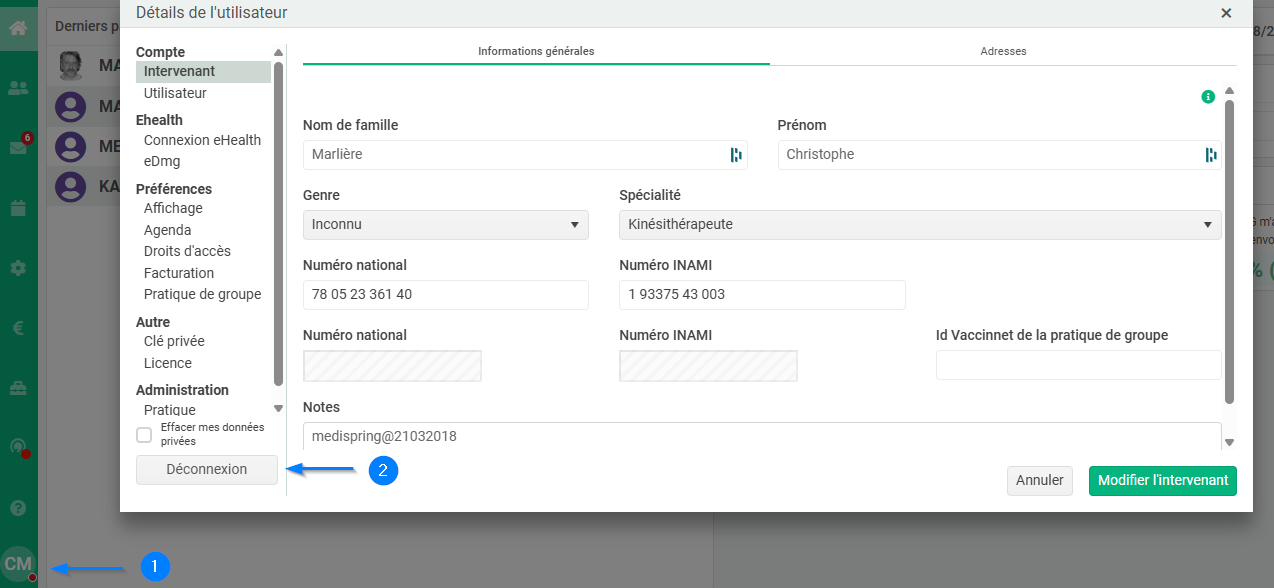Screen dimensions: 1274x588
Task: Open Pratique de groupe preferences
Action: point(202,294)
